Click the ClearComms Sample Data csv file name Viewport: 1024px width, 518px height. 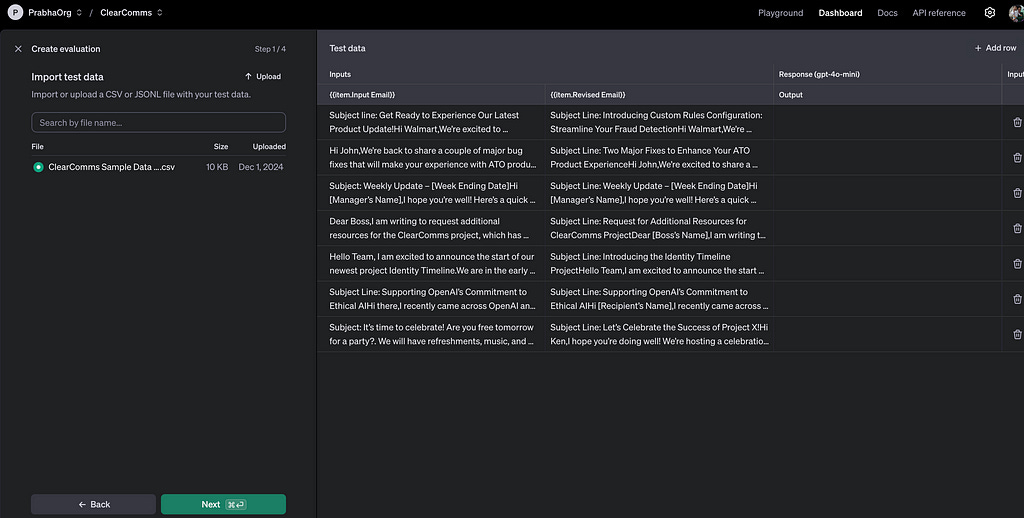pyautogui.click(x=112, y=167)
